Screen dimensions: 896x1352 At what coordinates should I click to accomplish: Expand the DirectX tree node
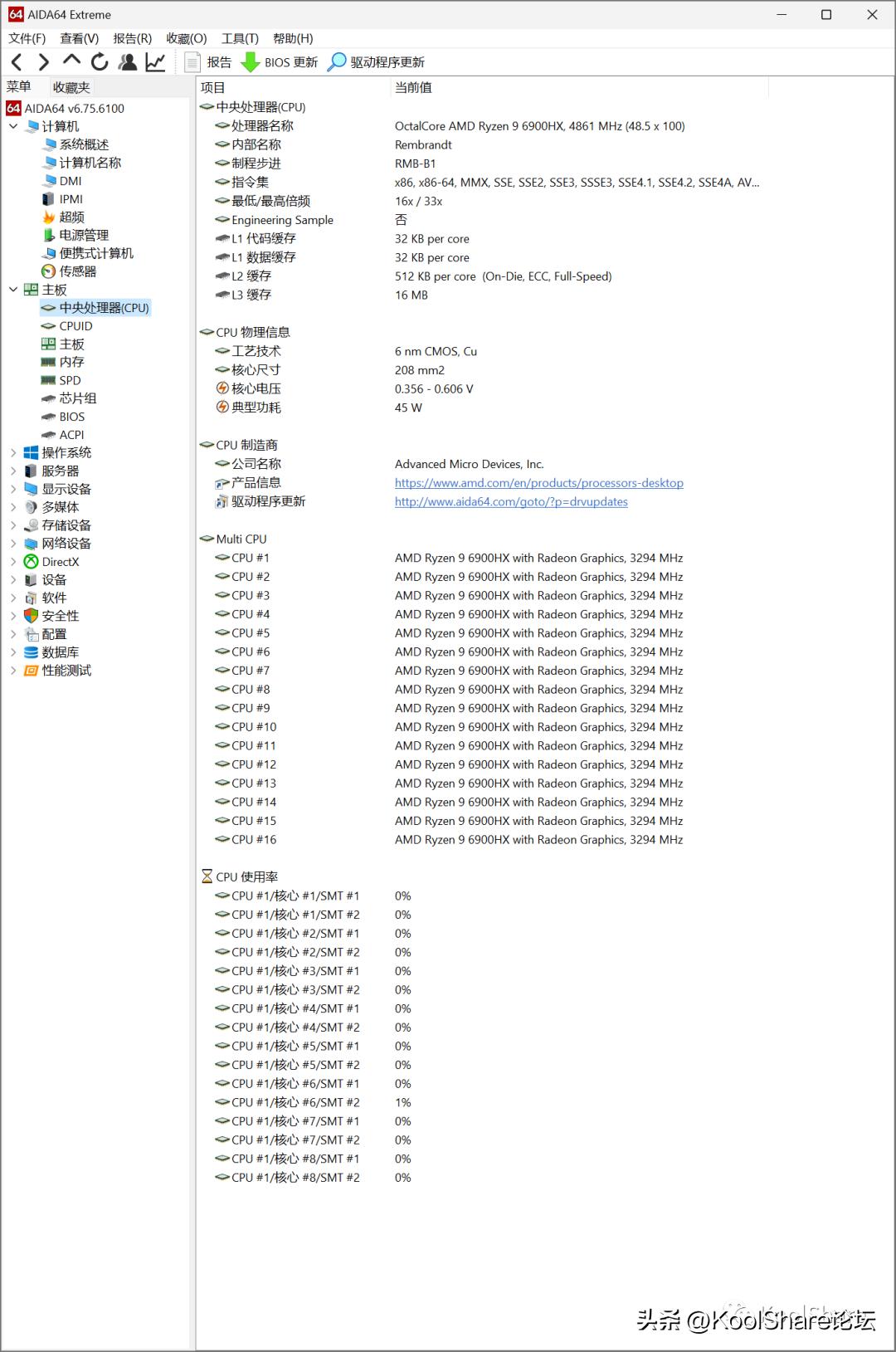[x=13, y=562]
